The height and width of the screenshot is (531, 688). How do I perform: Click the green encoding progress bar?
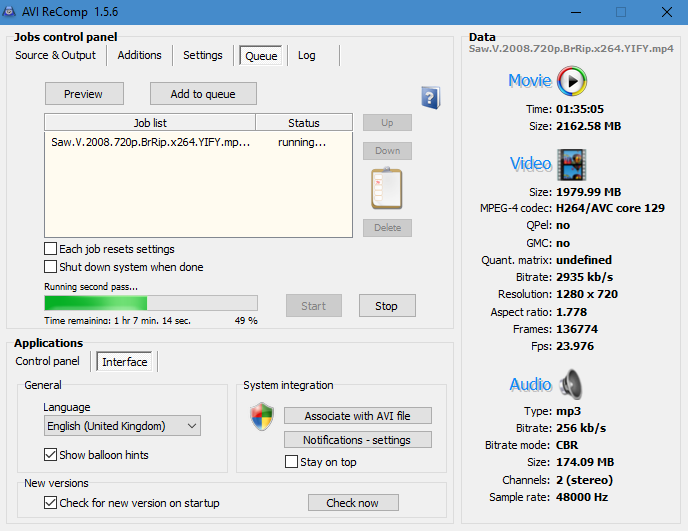click(151, 303)
